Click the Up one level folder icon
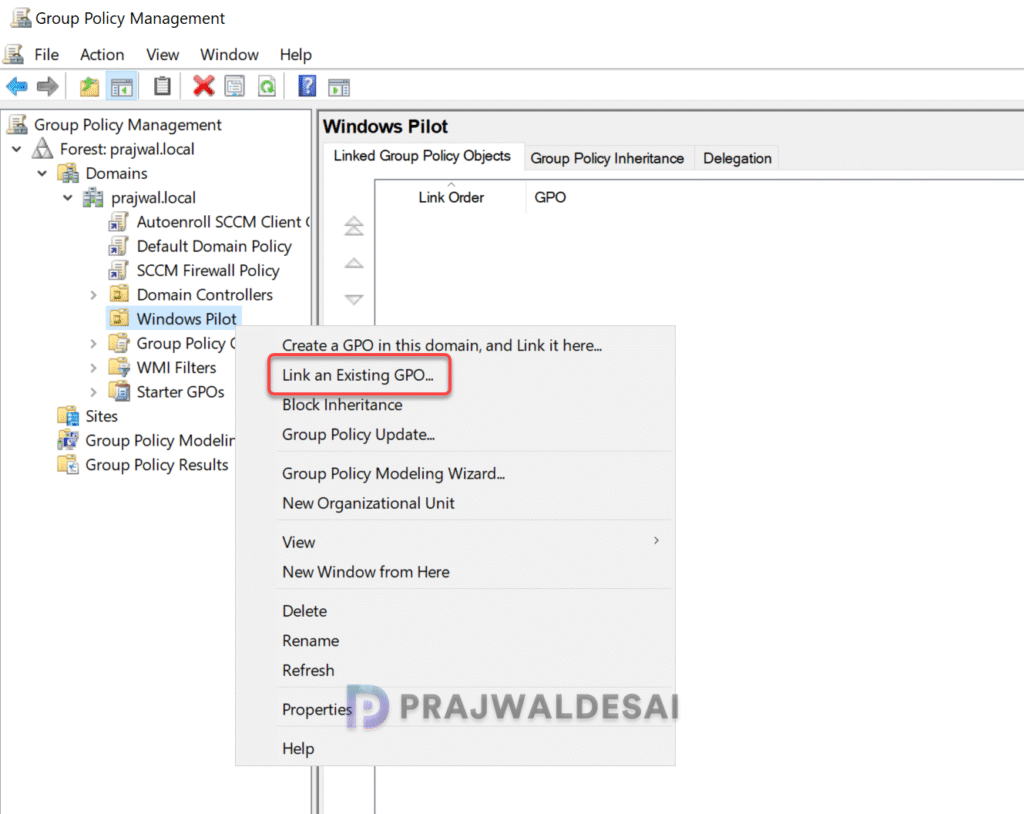Viewport: 1024px width, 814px height. pyautogui.click(x=89, y=86)
